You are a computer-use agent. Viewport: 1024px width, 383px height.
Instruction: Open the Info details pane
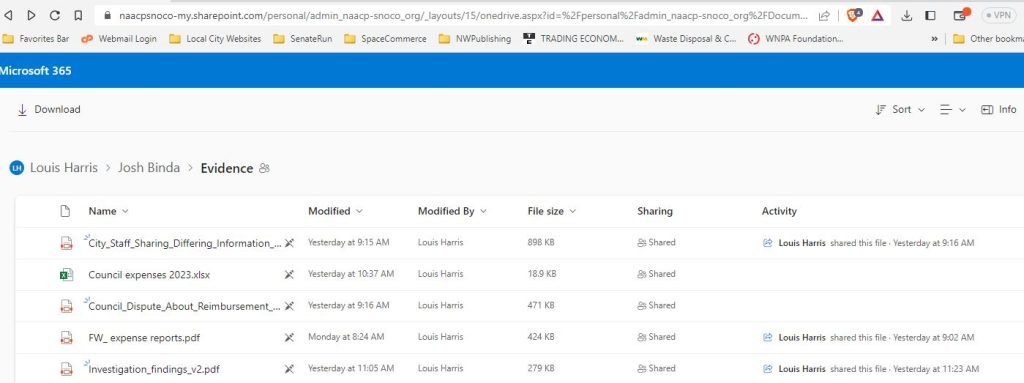click(x=999, y=110)
